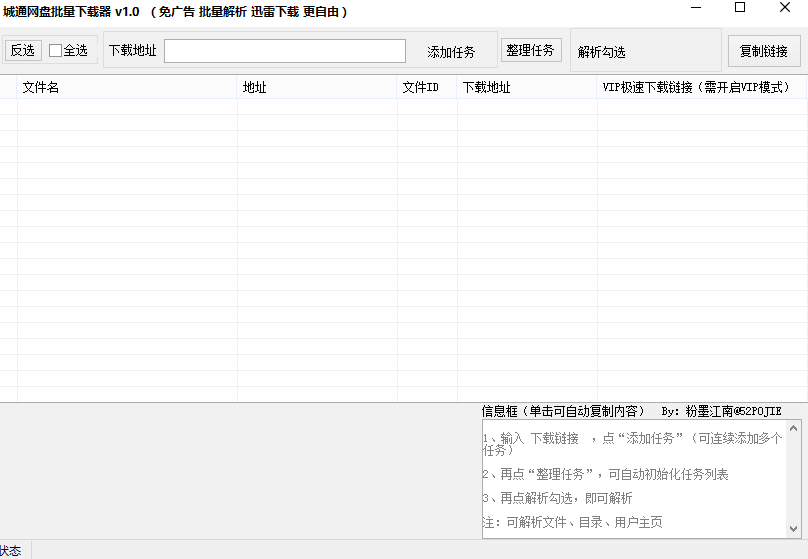Minimize the downloader window
Screen dimensions: 808x559
696,8
